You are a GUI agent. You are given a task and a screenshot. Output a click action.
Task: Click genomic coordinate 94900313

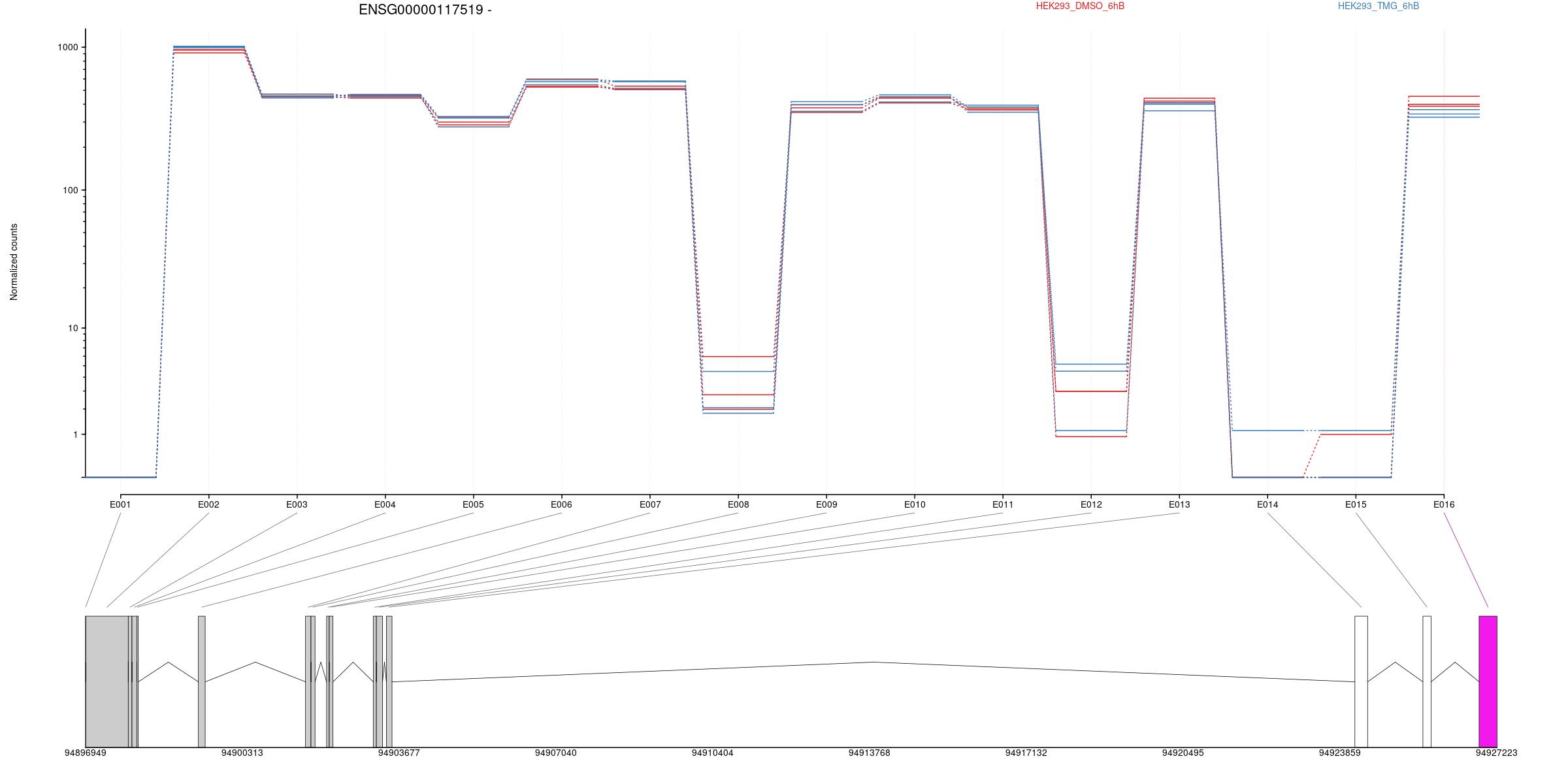pos(242,753)
